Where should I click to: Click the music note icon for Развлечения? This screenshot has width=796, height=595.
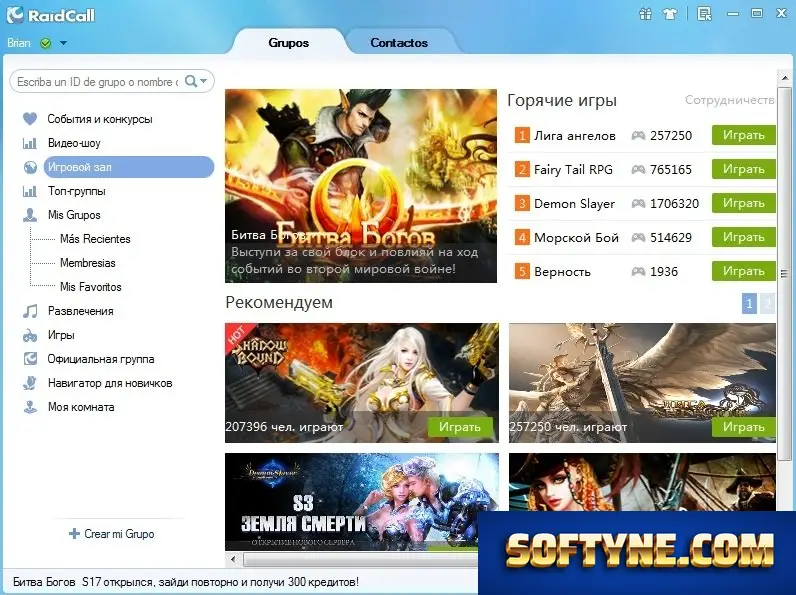tap(30, 311)
